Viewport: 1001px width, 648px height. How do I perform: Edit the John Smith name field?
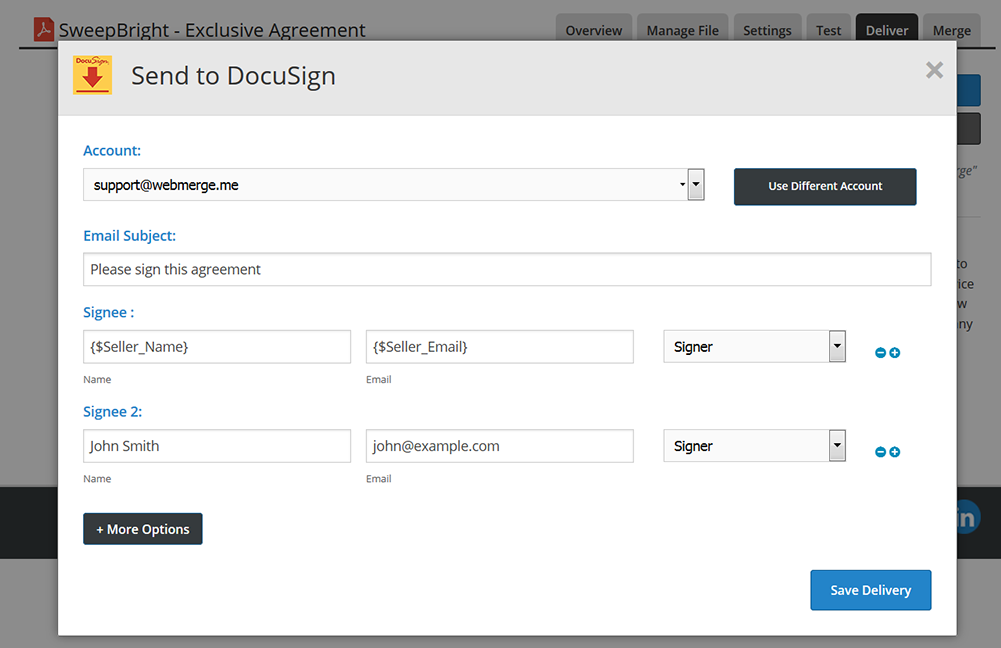coord(217,446)
